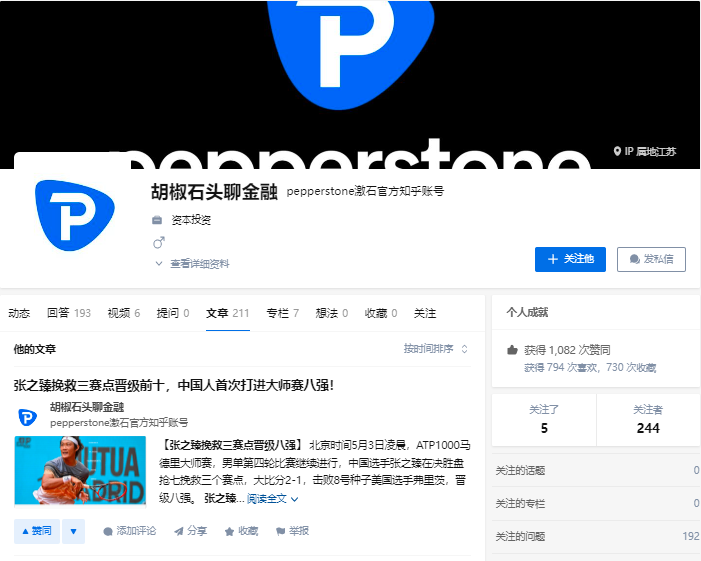
Task: Open 关注的话题 row
Action: click(x=596, y=470)
